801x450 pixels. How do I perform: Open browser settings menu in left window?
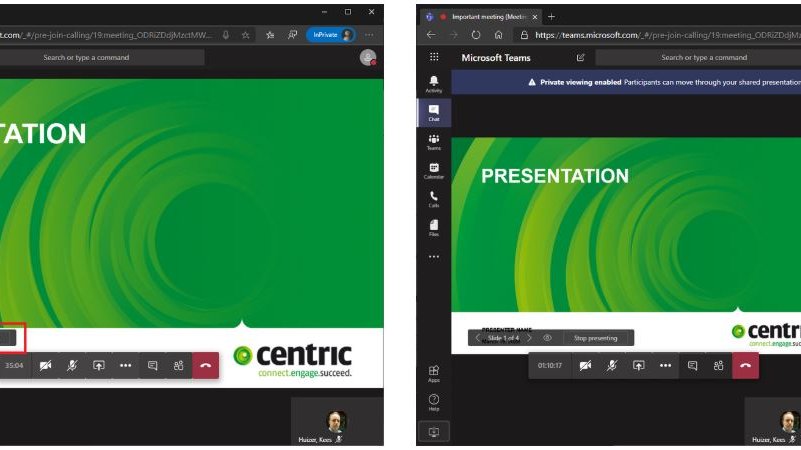click(369, 35)
